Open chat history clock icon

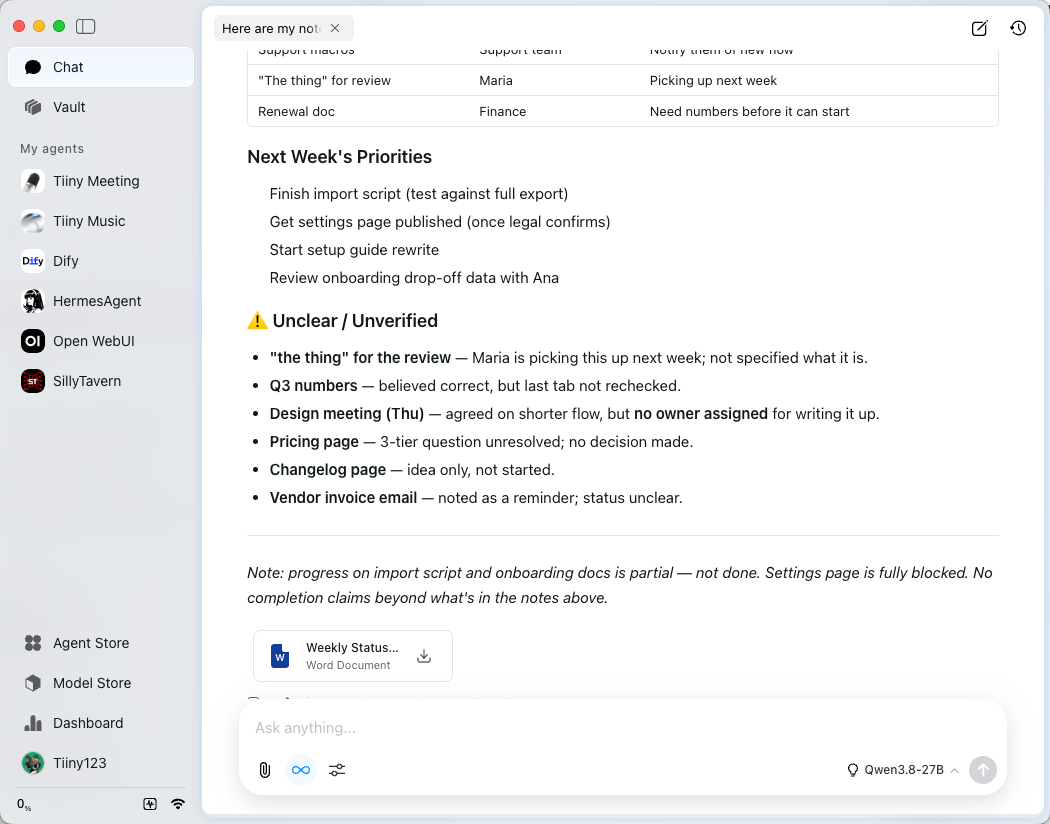tap(1018, 28)
